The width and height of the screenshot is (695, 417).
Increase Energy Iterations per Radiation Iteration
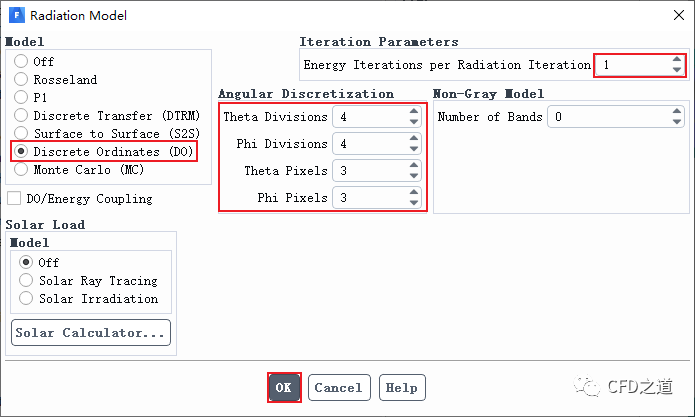tap(677, 60)
